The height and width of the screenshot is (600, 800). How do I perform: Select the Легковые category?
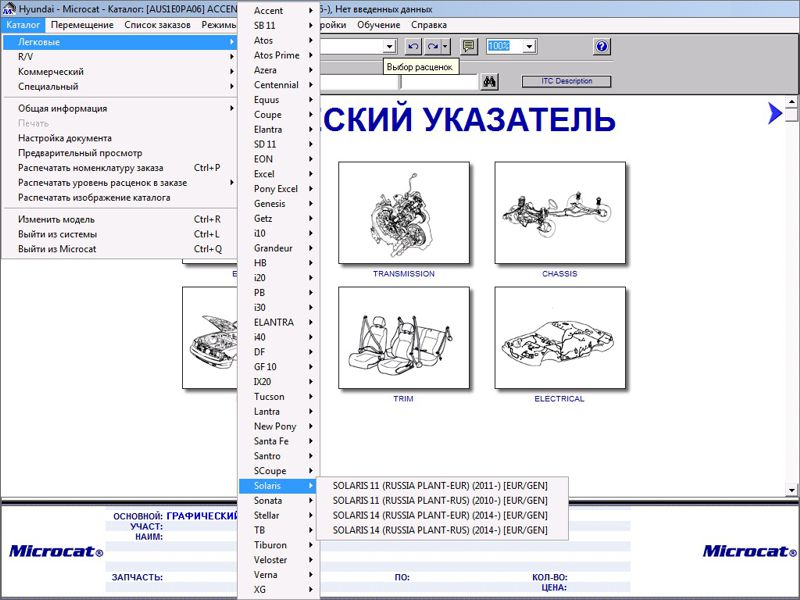pyautogui.click(x=120, y=42)
